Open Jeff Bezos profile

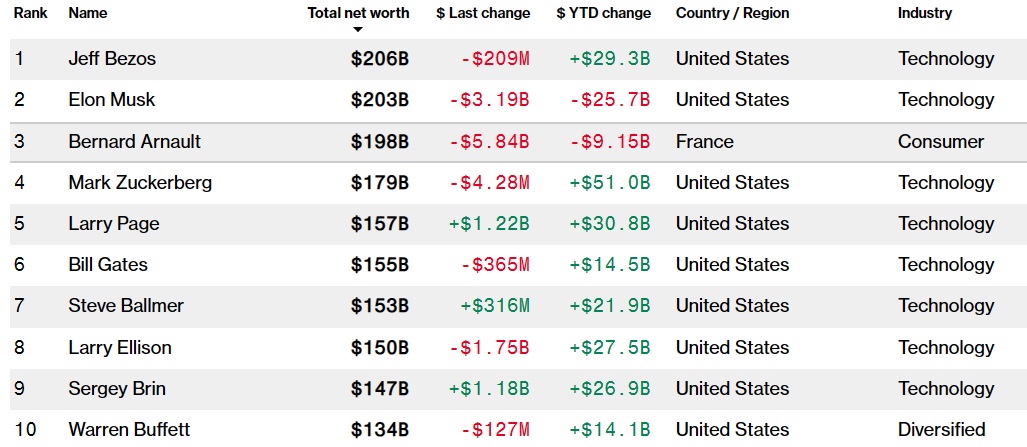pyautogui.click(x=112, y=59)
